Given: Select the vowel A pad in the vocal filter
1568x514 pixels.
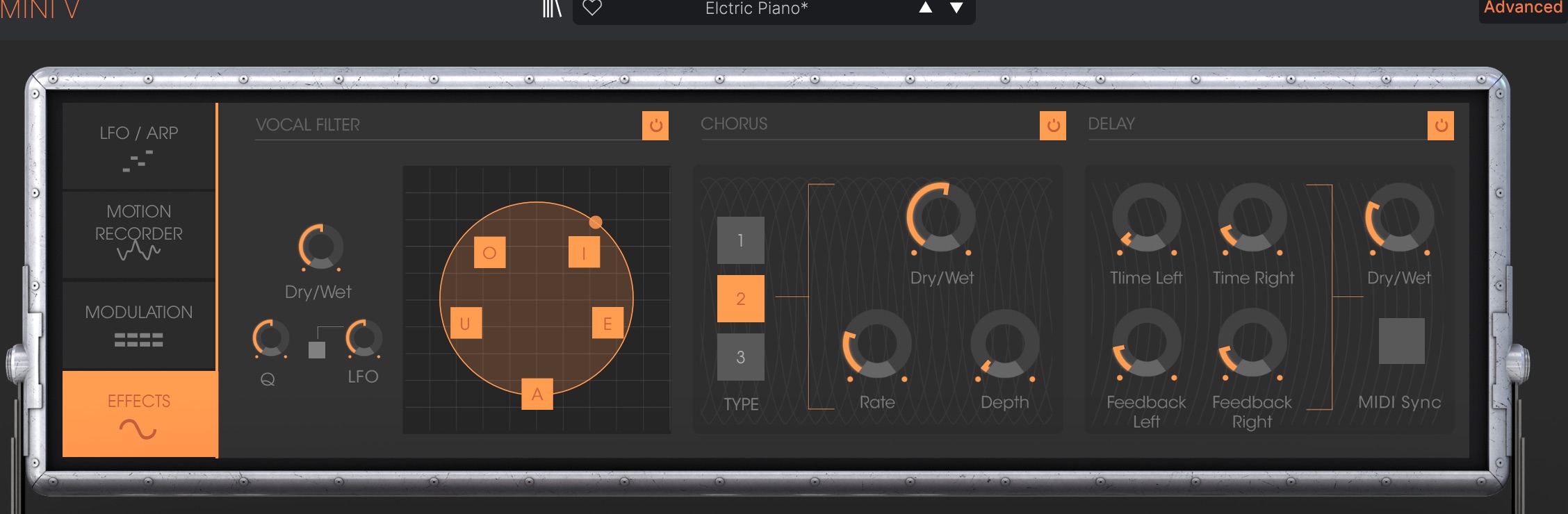Looking at the screenshot, I should tap(537, 395).
